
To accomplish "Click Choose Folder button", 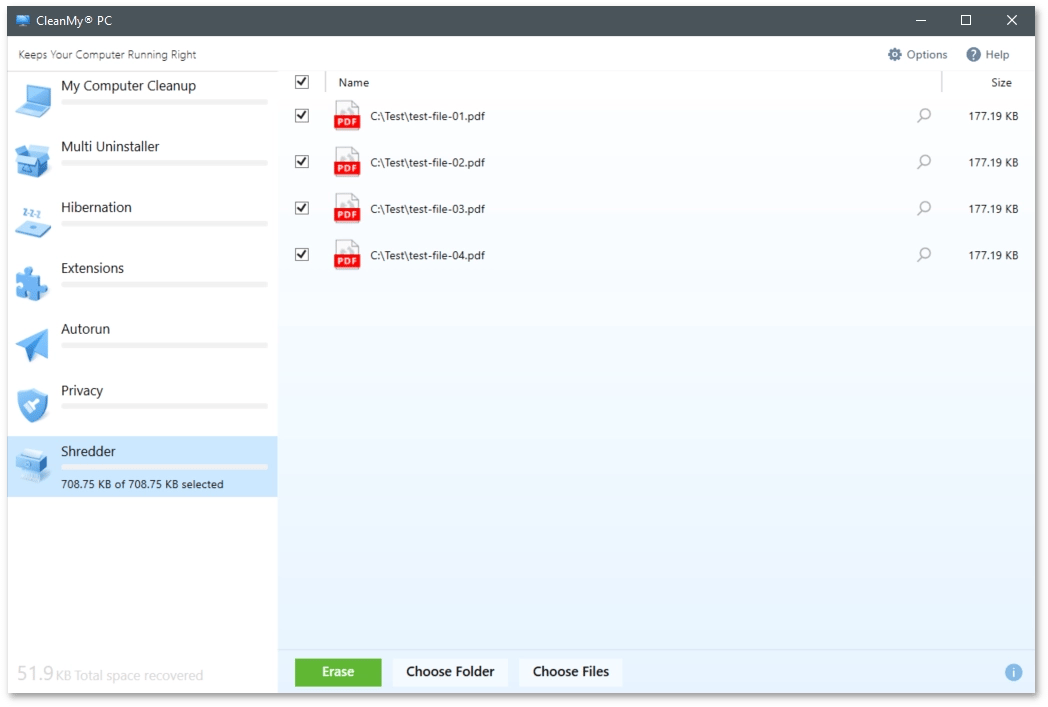I will (x=450, y=672).
